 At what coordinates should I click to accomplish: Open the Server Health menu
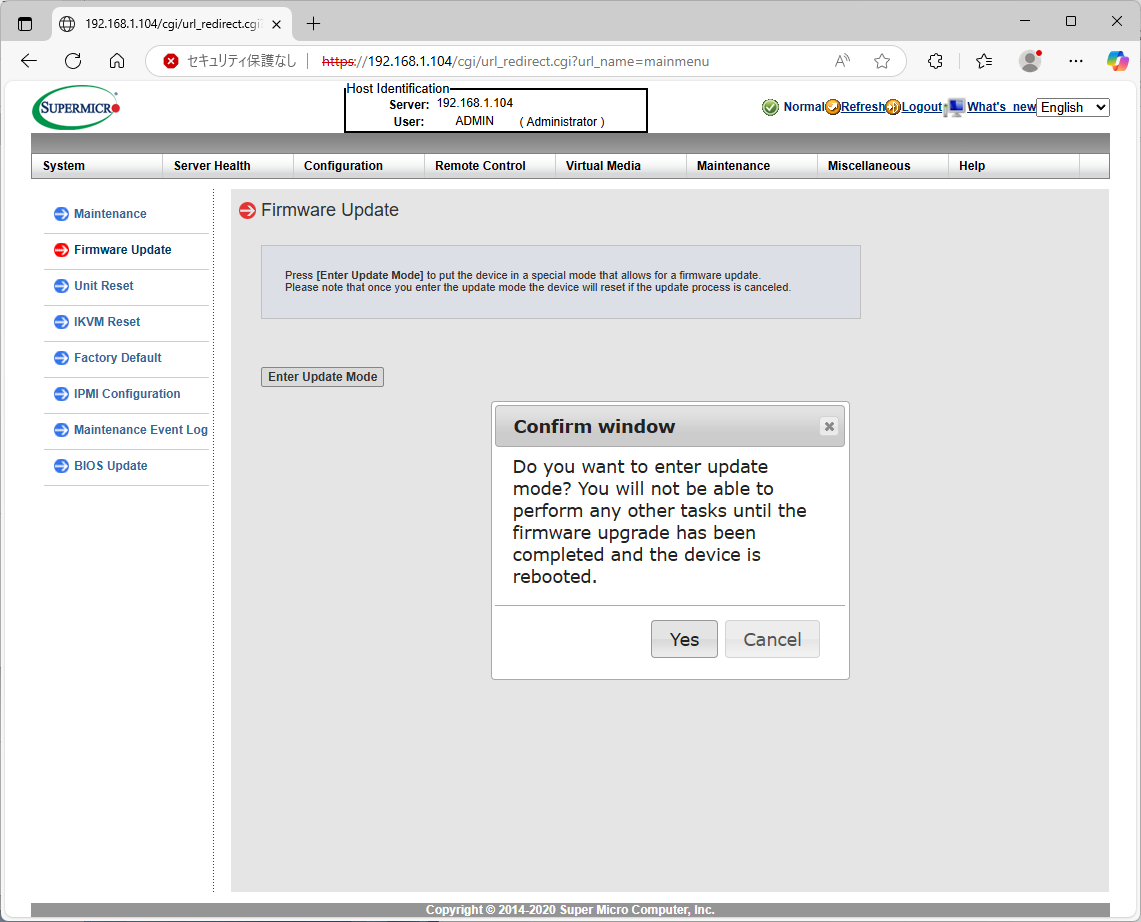212,166
